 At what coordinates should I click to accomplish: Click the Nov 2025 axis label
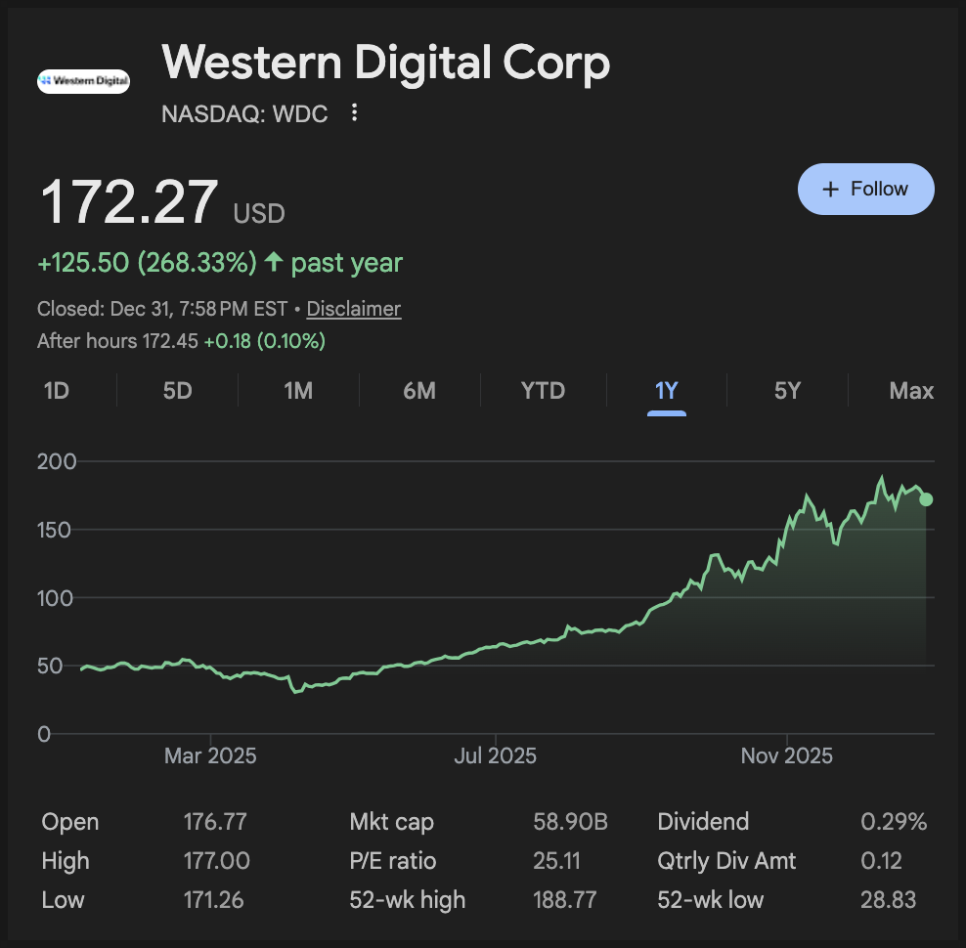(786, 756)
